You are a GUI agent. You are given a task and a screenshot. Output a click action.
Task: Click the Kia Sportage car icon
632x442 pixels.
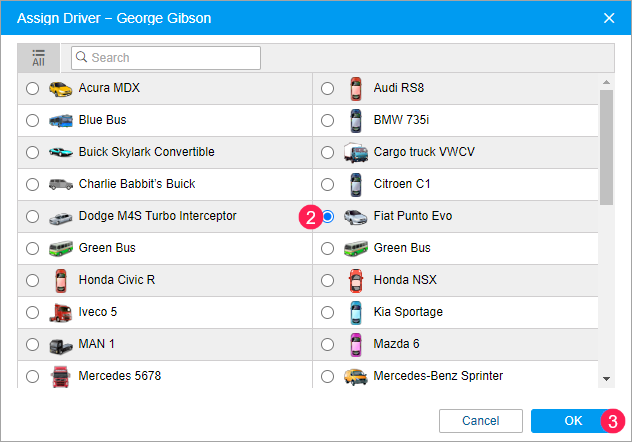point(355,312)
